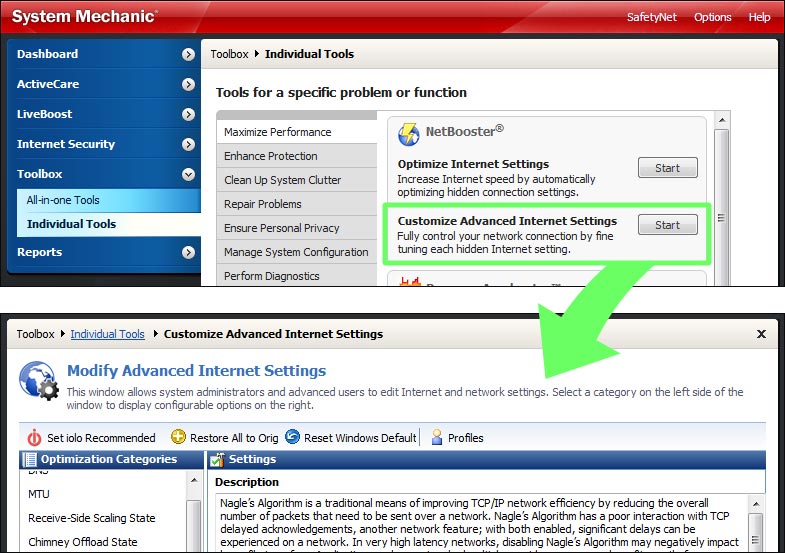
Task: Expand the LiveBoost arrow icon
Action: pyautogui.click(x=188, y=114)
